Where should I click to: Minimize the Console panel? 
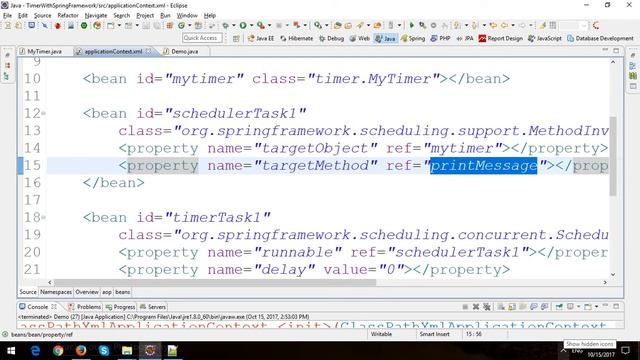[605, 306]
